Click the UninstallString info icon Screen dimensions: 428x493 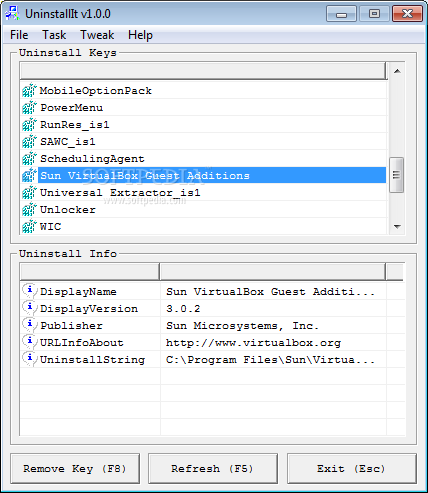29,359
